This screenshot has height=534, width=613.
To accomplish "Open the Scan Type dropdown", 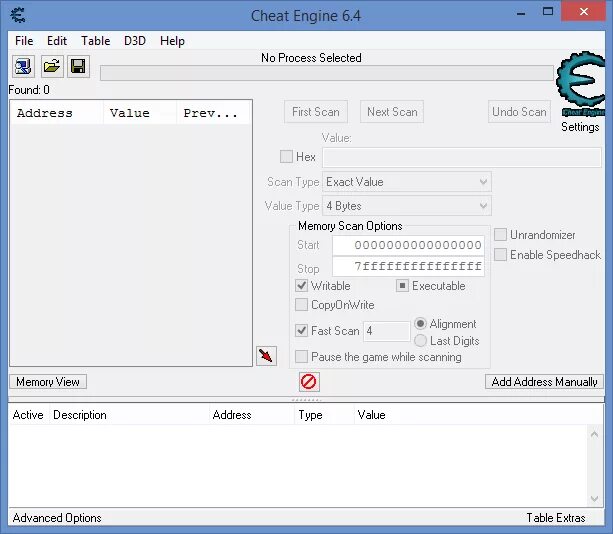I will (x=407, y=182).
